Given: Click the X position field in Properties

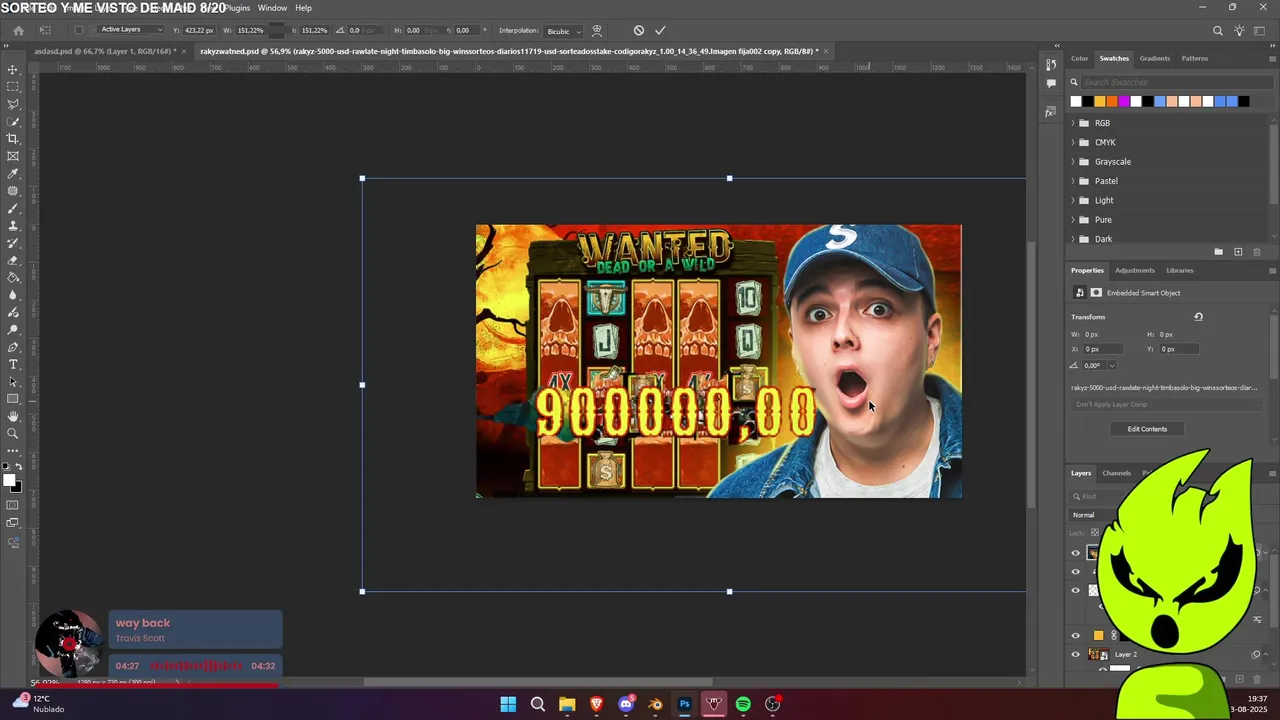Looking at the screenshot, I should point(1102,349).
